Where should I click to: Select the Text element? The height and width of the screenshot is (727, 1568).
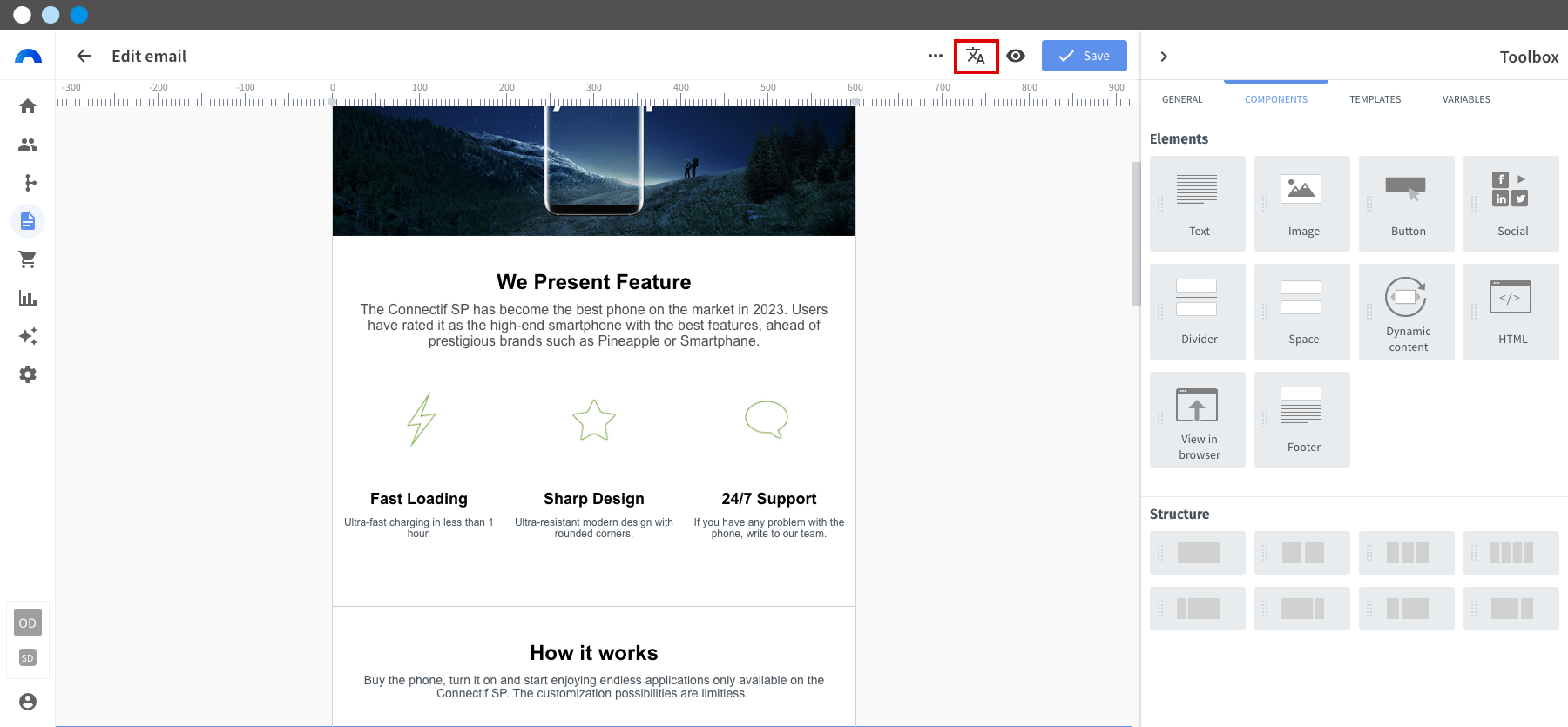tap(1198, 204)
